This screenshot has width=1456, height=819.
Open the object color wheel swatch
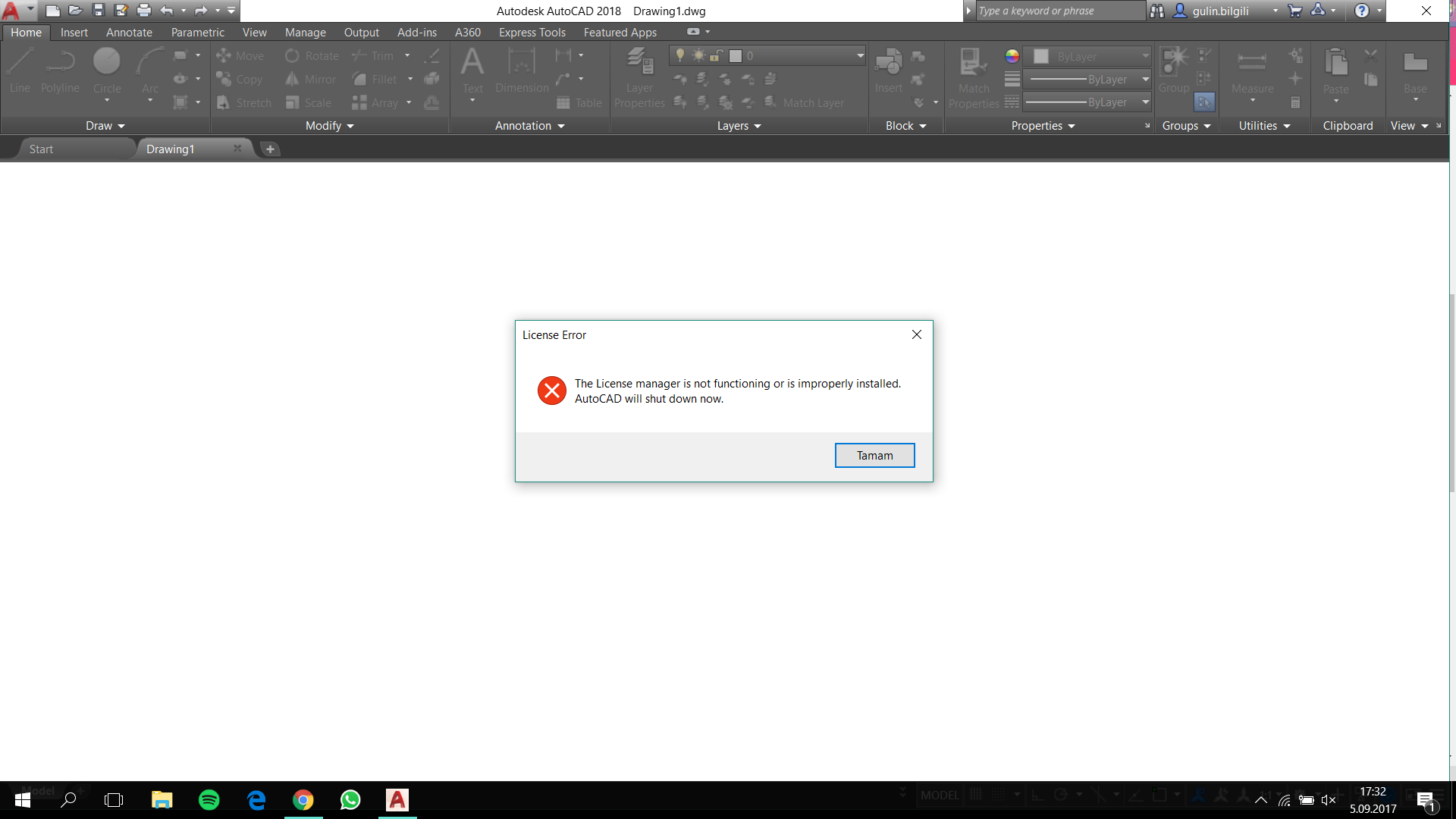point(1012,56)
